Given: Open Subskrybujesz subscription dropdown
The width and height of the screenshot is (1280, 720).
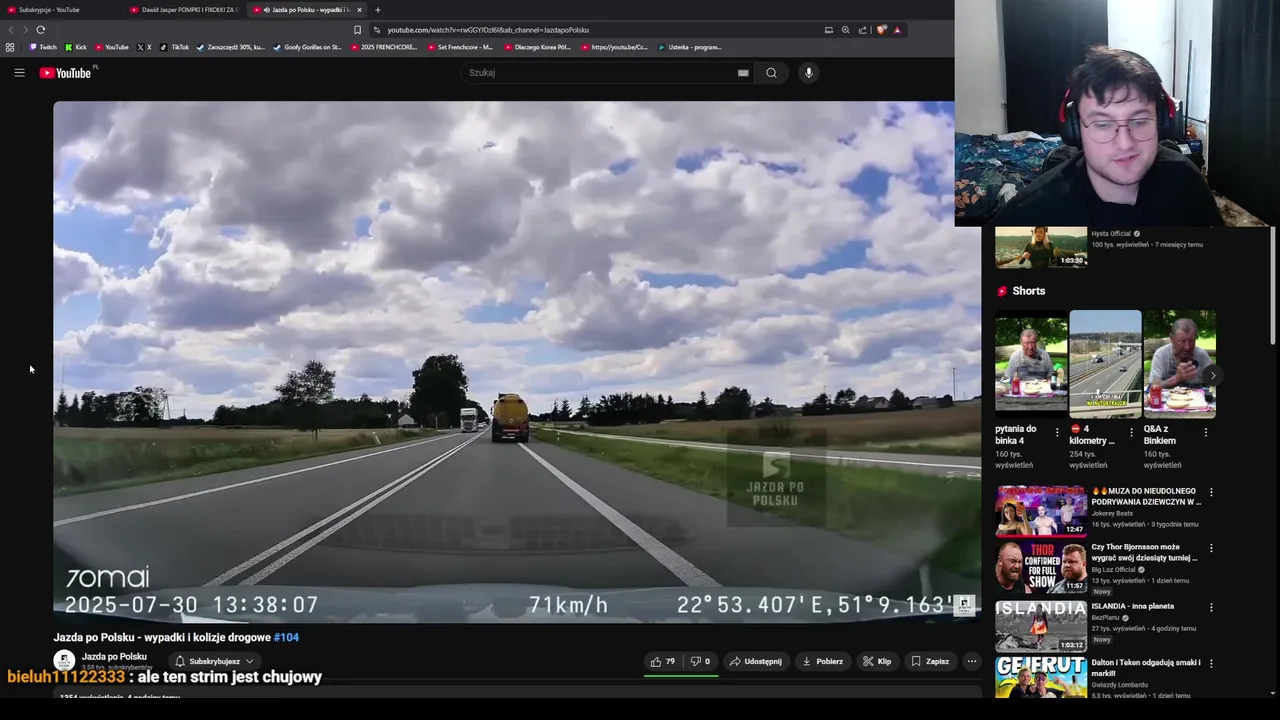Looking at the screenshot, I should pyautogui.click(x=214, y=661).
